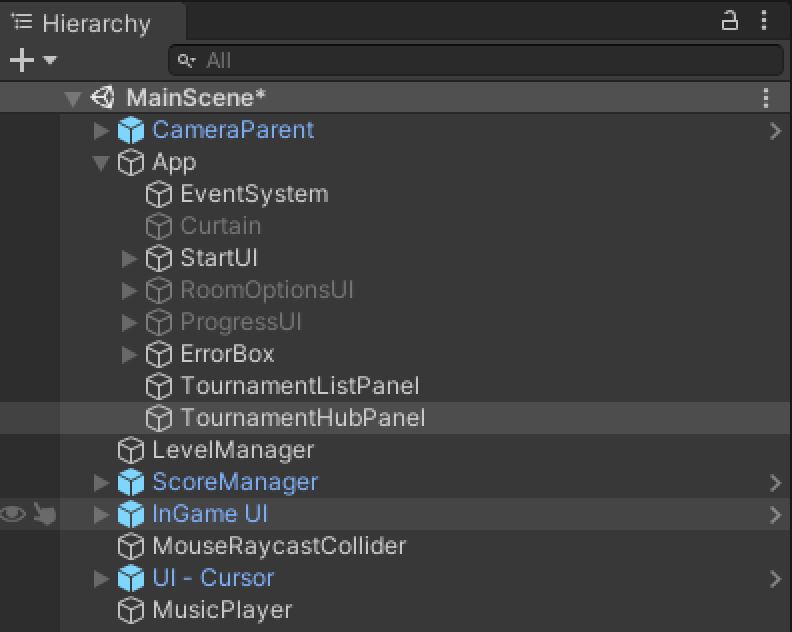Screen dimensions: 792x632
Task: Click the Hierarchy panel lock icon
Action: point(731,20)
